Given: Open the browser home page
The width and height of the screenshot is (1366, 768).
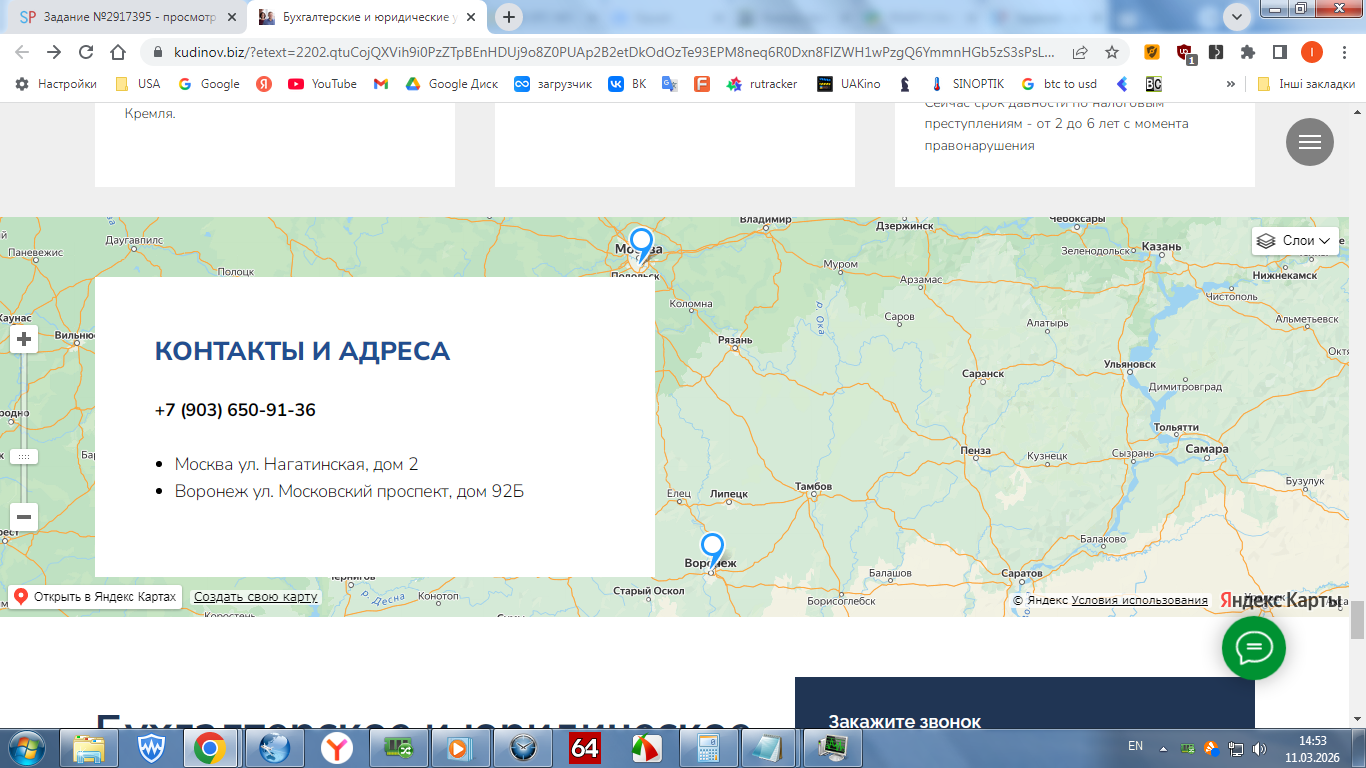Looking at the screenshot, I should pos(118,52).
